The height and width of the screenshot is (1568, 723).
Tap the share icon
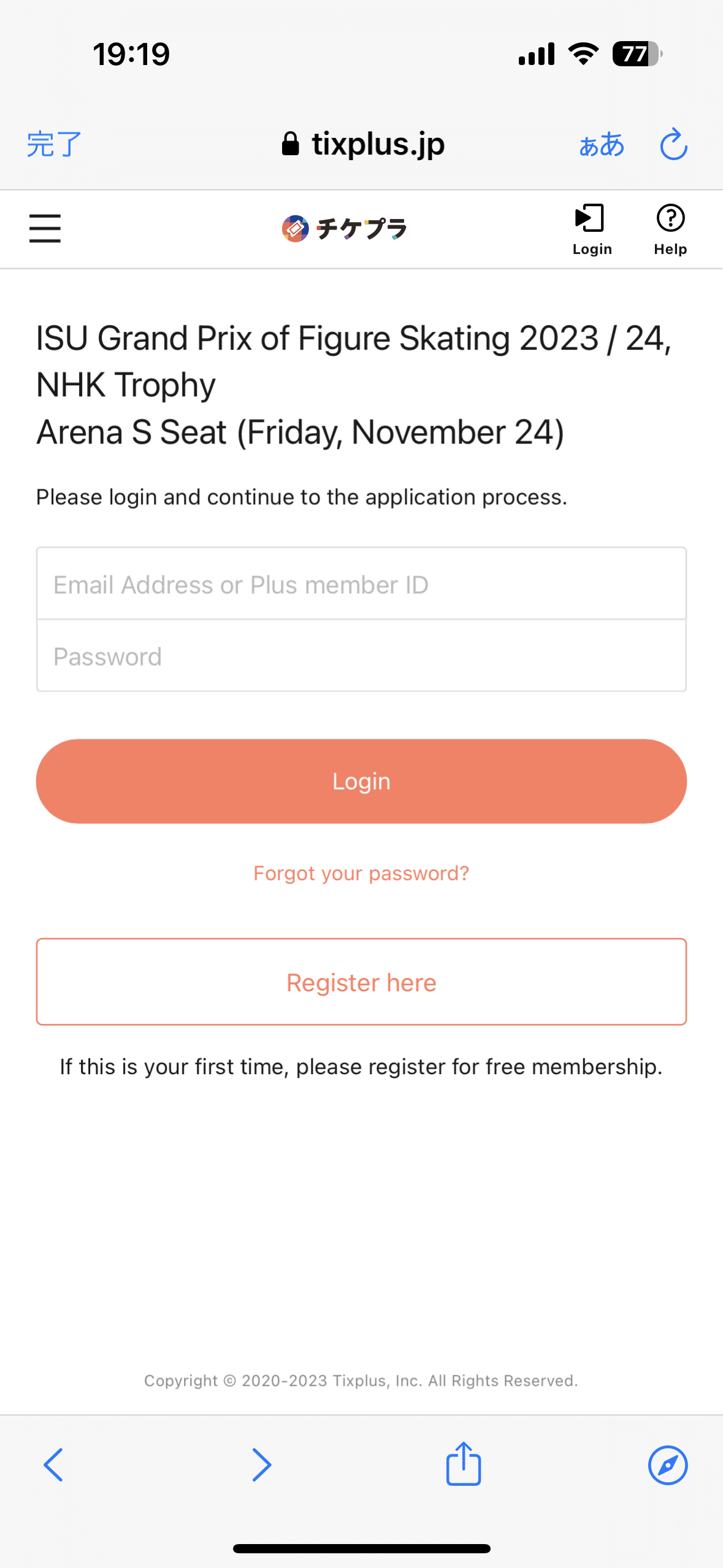click(463, 1464)
